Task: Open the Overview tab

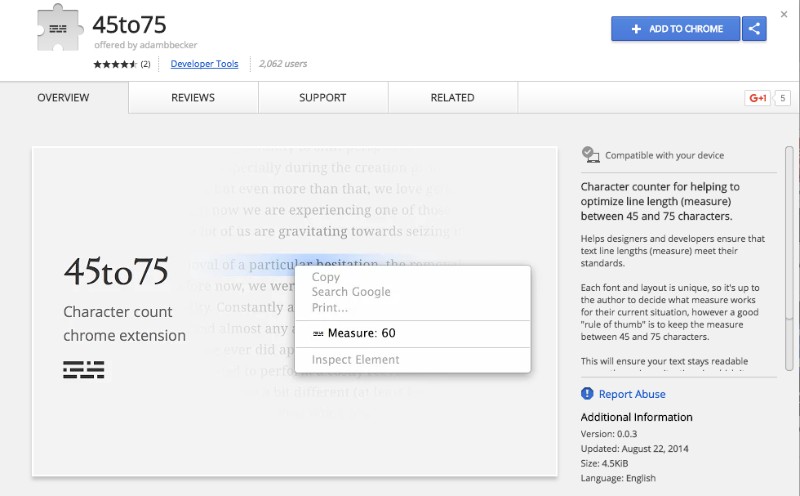Action: coord(64,97)
